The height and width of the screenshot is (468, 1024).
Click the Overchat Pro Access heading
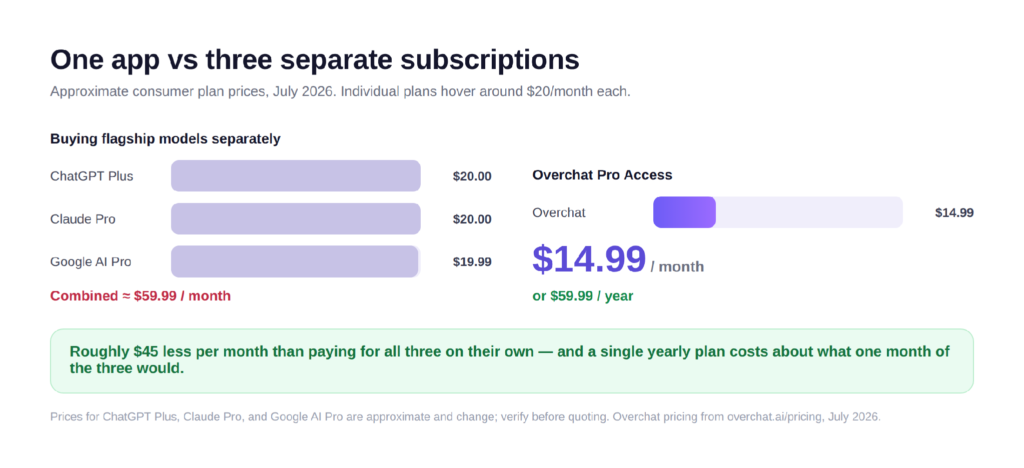(602, 175)
